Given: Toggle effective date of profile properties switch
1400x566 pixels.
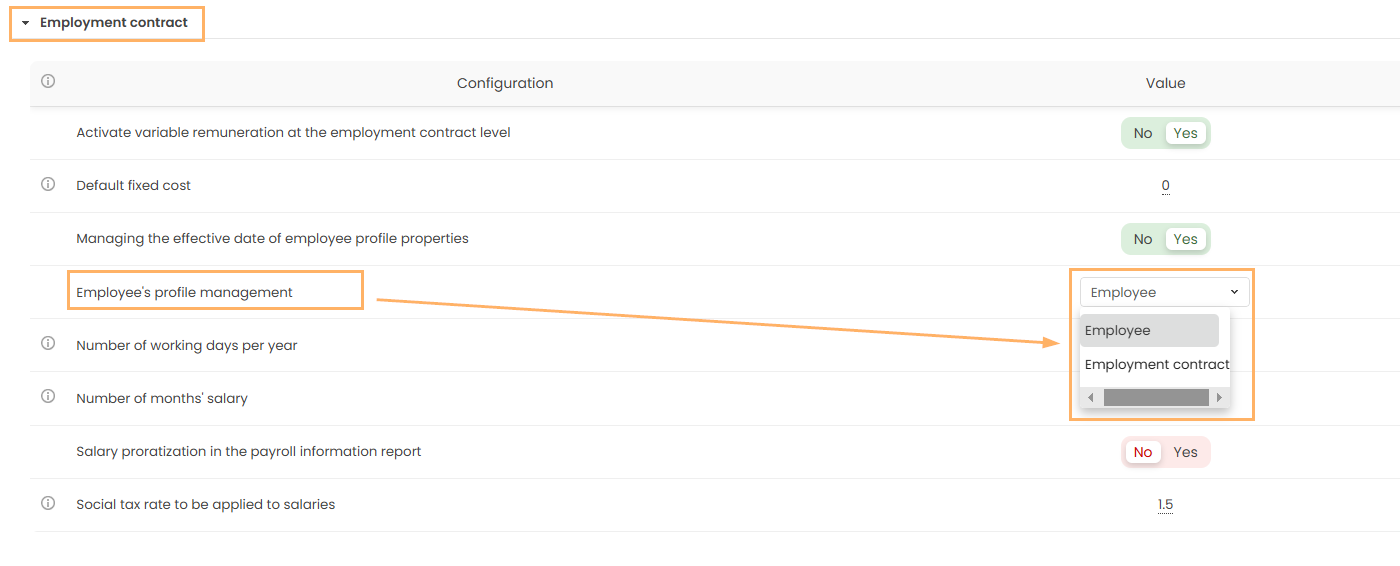Looking at the screenshot, I should tap(1165, 239).
